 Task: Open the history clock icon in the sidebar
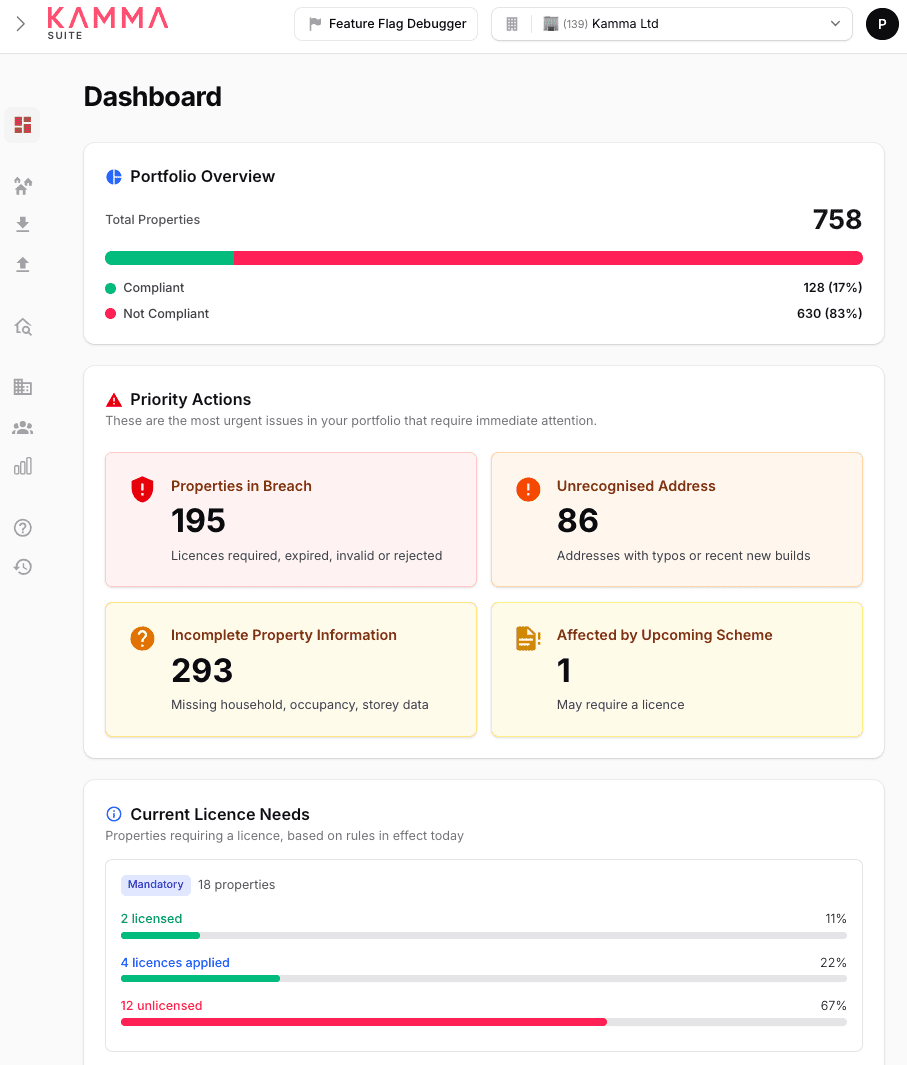click(x=22, y=566)
